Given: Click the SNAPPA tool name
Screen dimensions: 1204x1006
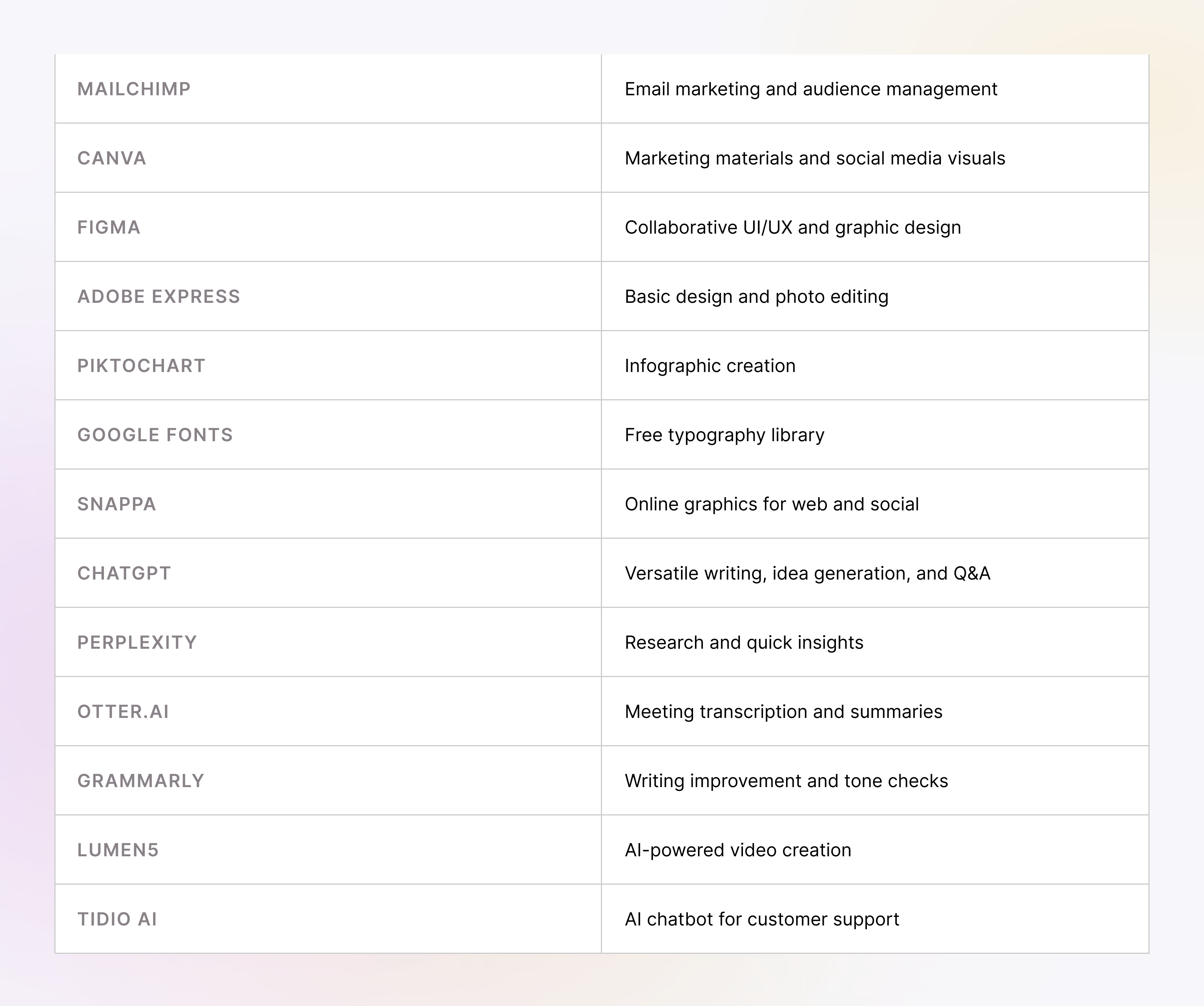Looking at the screenshot, I should [x=117, y=504].
